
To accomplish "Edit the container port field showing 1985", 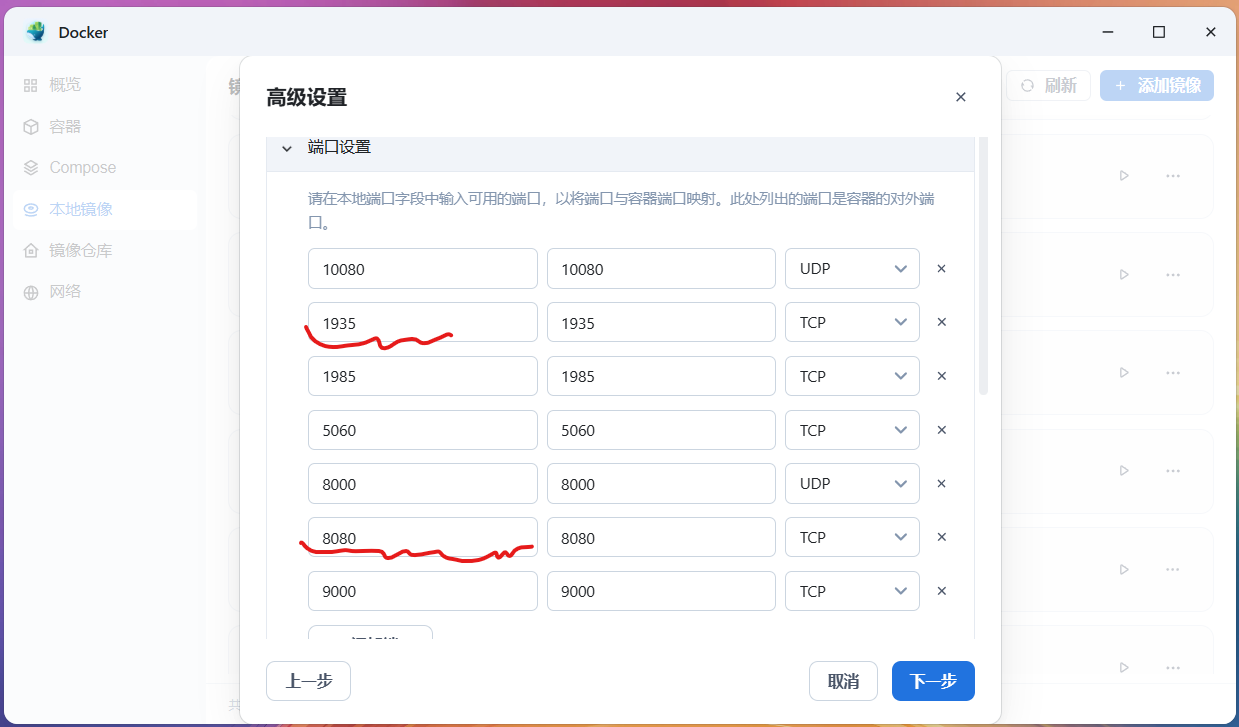I will pos(661,376).
